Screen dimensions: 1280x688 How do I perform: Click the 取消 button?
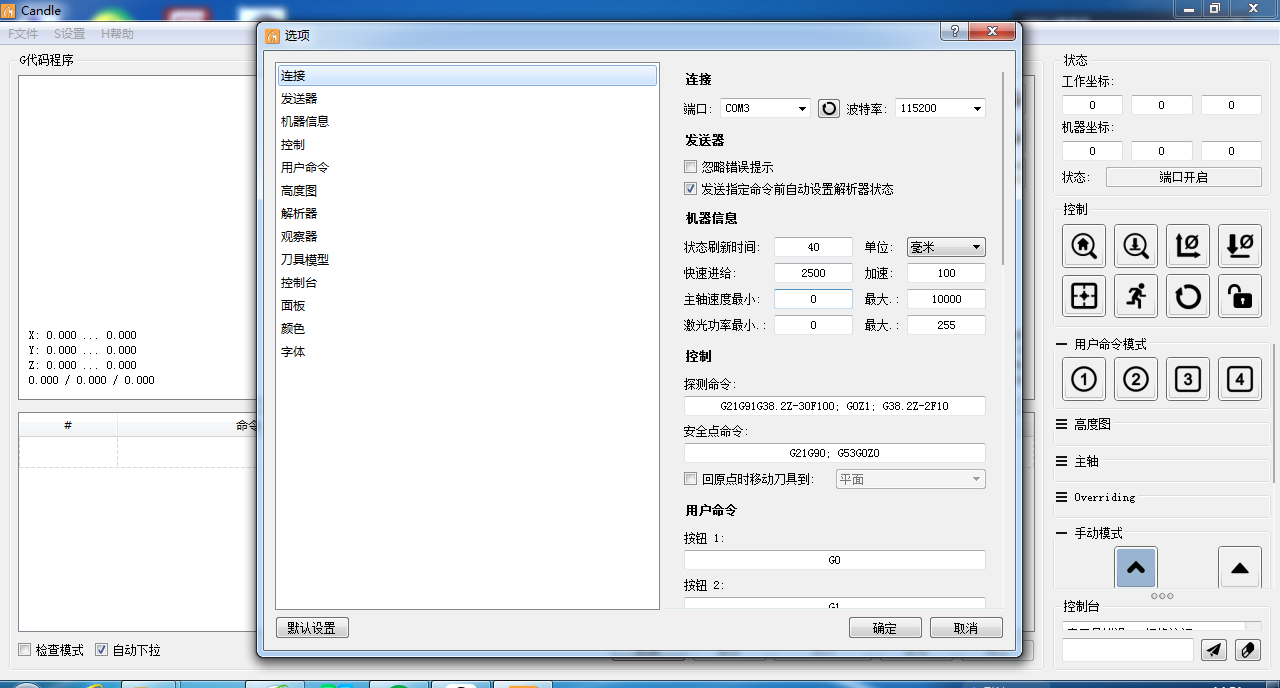[x=966, y=628]
